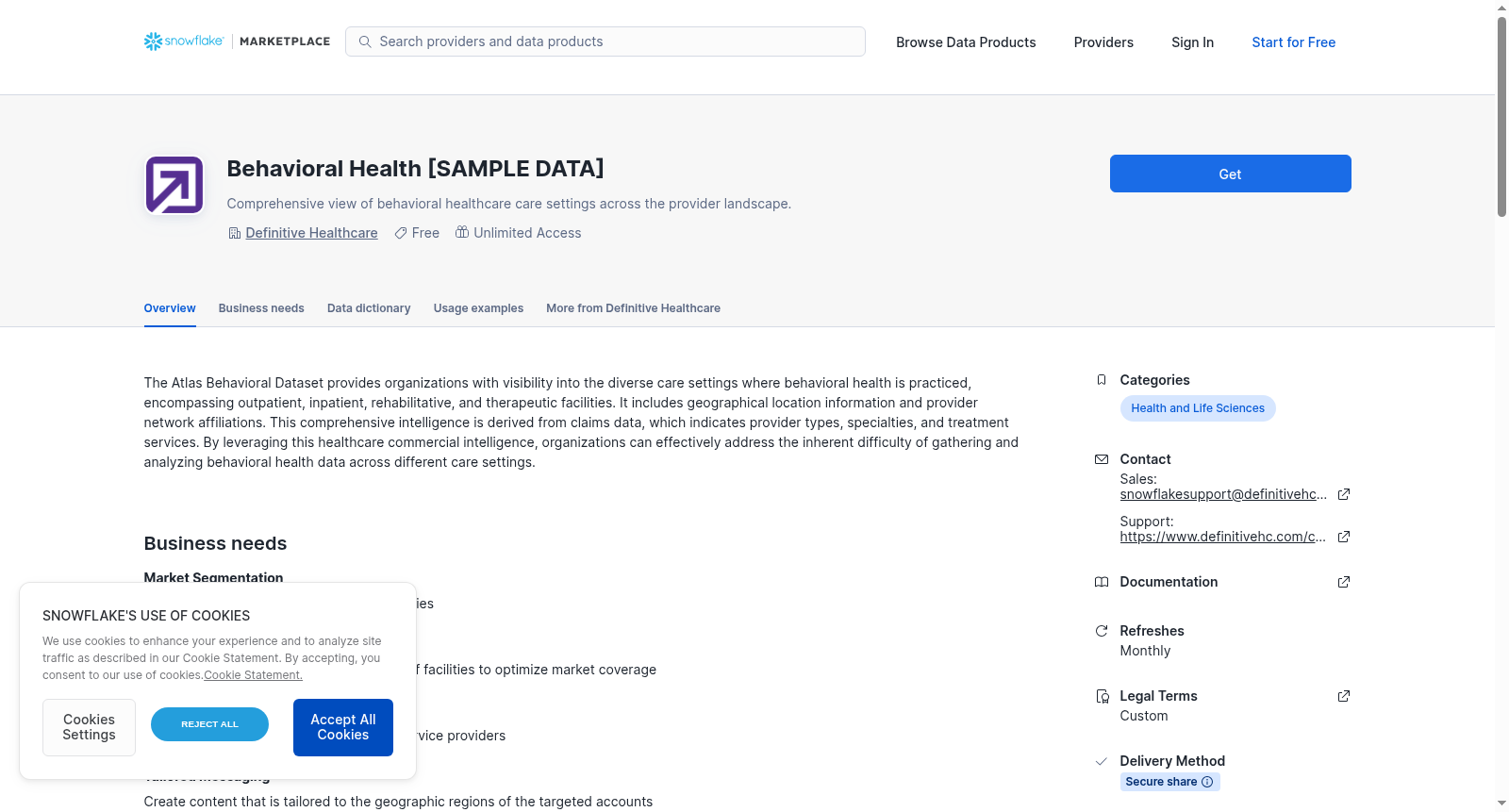
Task: Click the search magnifier icon
Action: 365,41
